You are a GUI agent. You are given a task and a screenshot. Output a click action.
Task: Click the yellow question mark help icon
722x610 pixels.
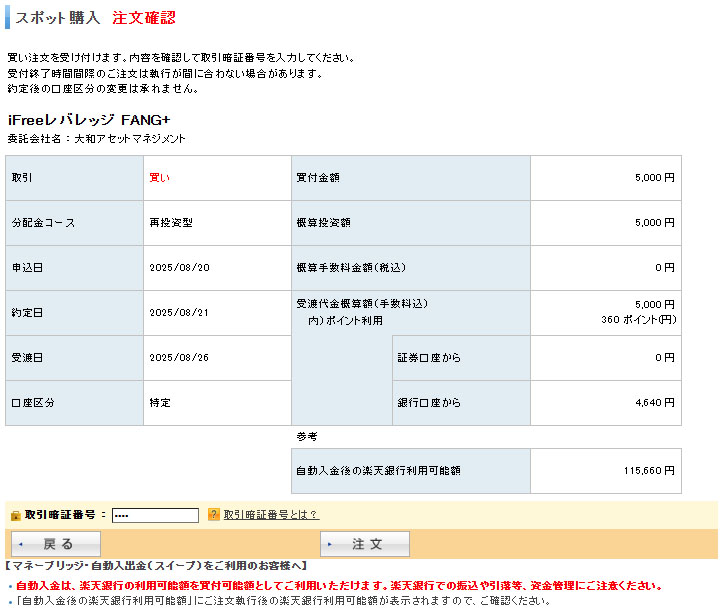(x=213, y=515)
